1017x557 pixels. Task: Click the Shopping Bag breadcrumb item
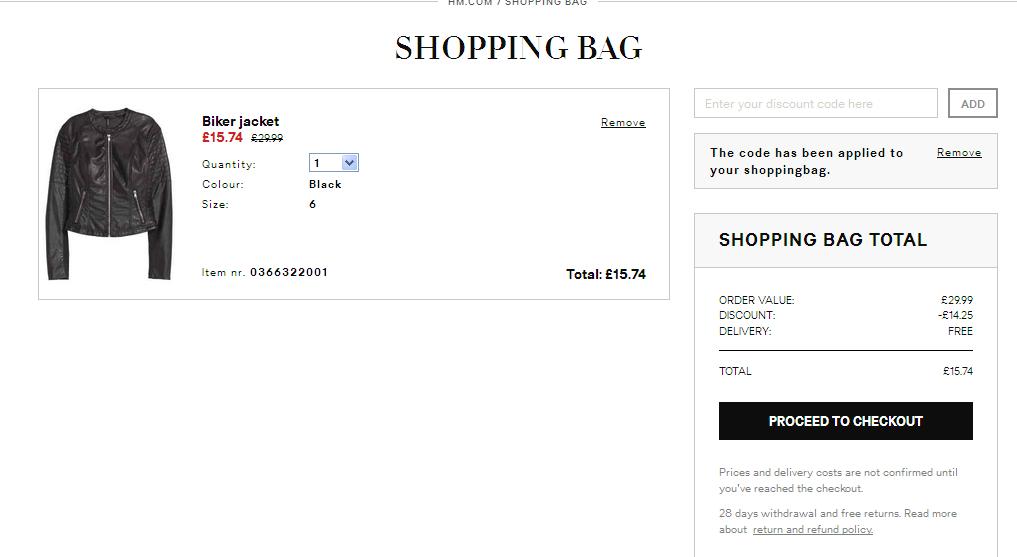point(546,3)
